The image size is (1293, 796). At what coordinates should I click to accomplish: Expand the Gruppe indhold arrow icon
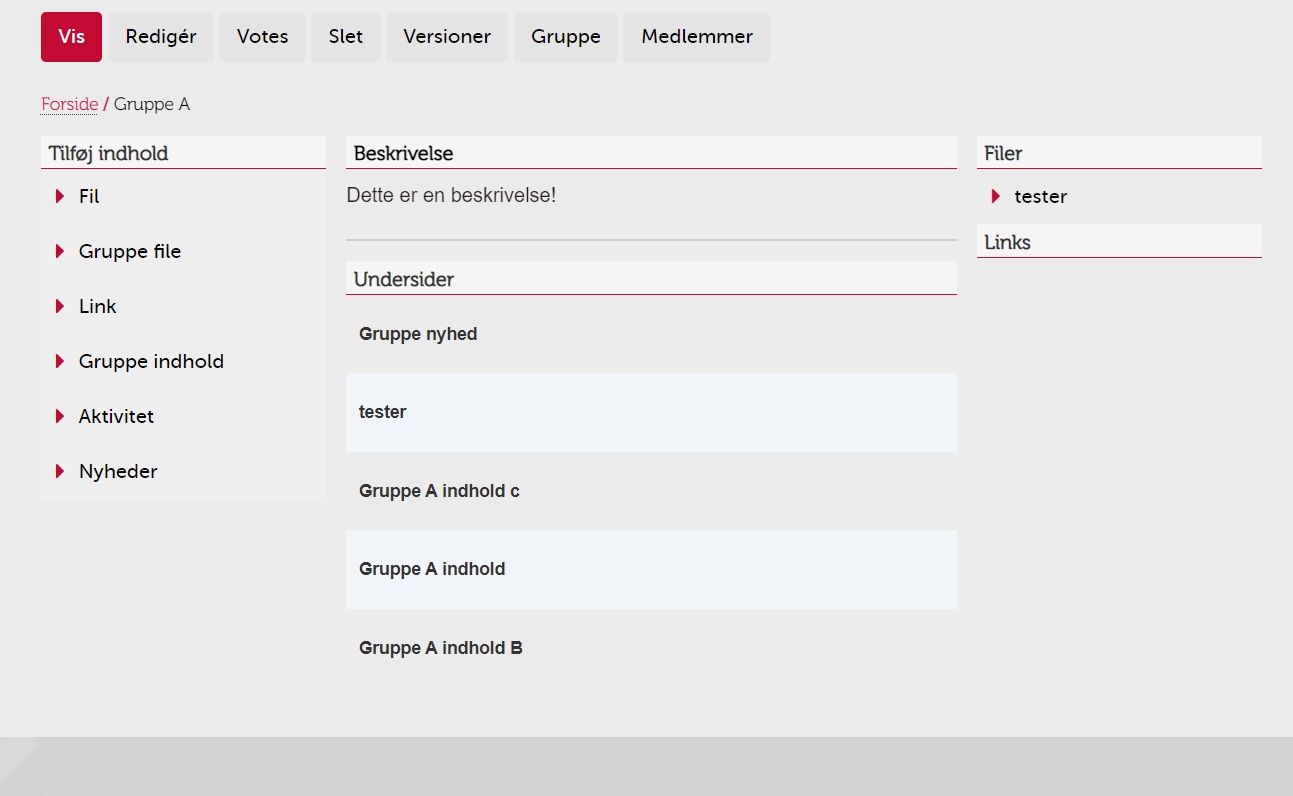point(61,361)
